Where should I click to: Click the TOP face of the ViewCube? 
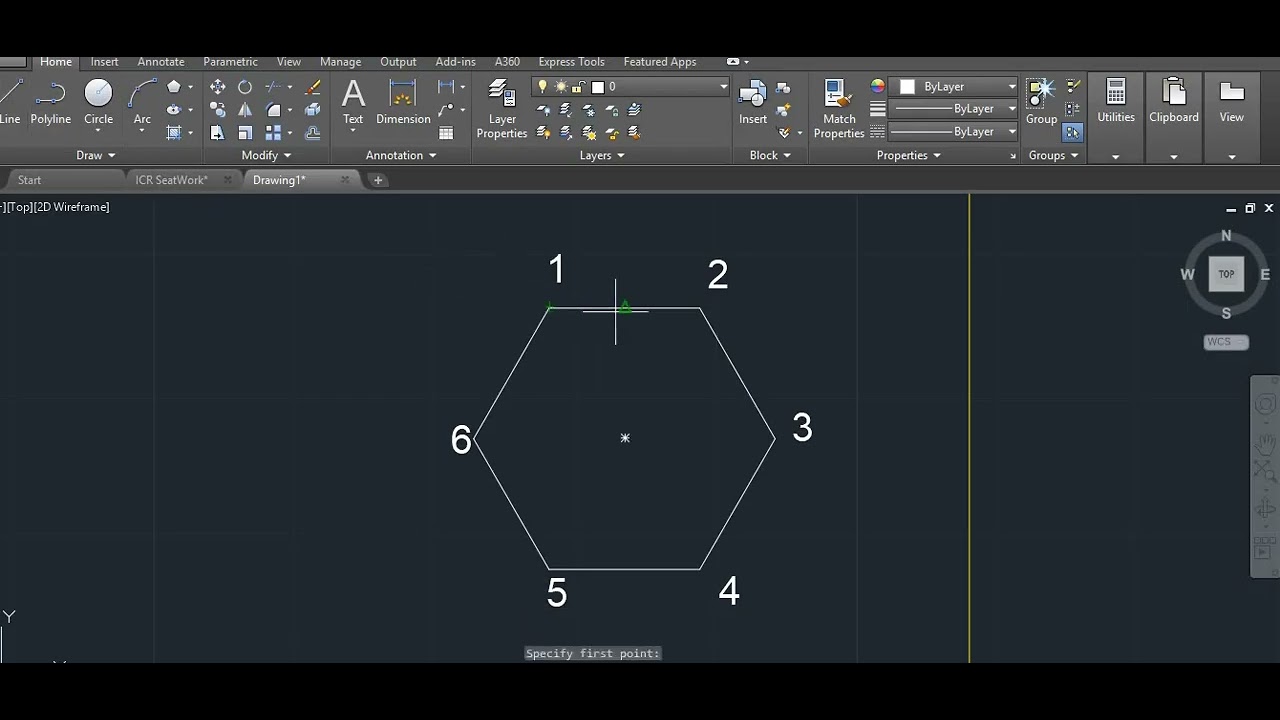[x=1226, y=274]
